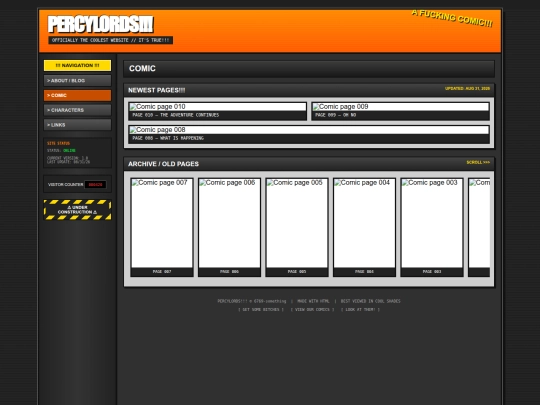540x405 pixels.
Task: Click 'MADE WITH HTML' footer text
Action: pyautogui.click(x=313, y=301)
